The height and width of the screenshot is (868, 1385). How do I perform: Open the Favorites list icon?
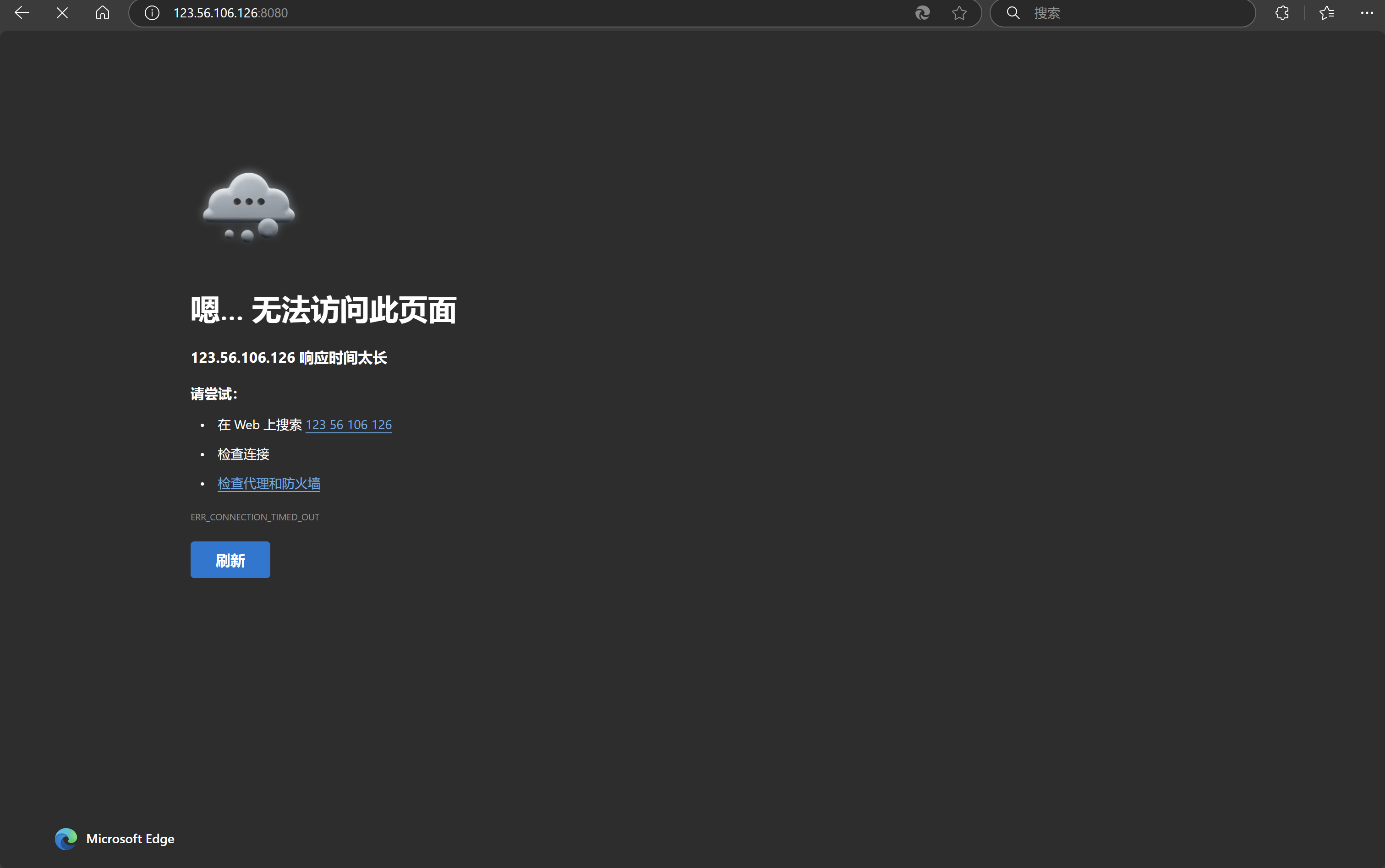pyautogui.click(x=1326, y=13)
